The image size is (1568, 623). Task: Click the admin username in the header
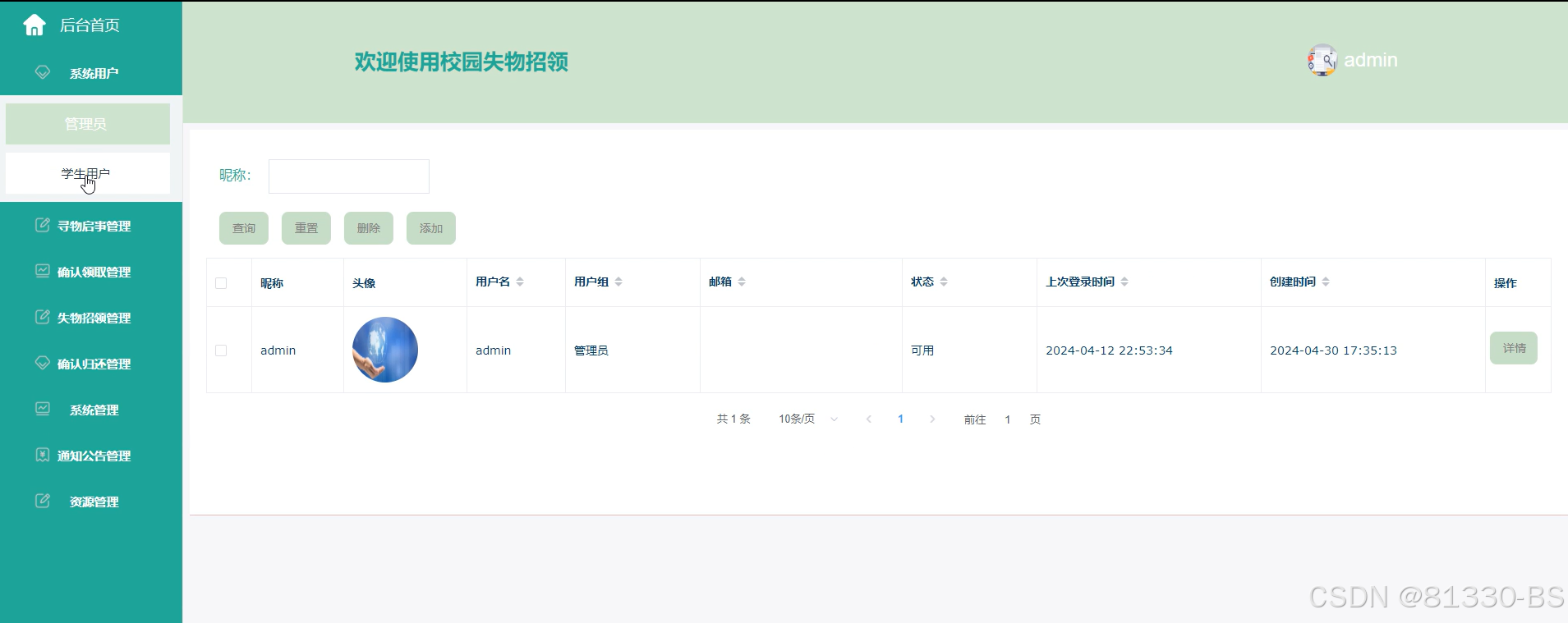tap(1370, 60)
